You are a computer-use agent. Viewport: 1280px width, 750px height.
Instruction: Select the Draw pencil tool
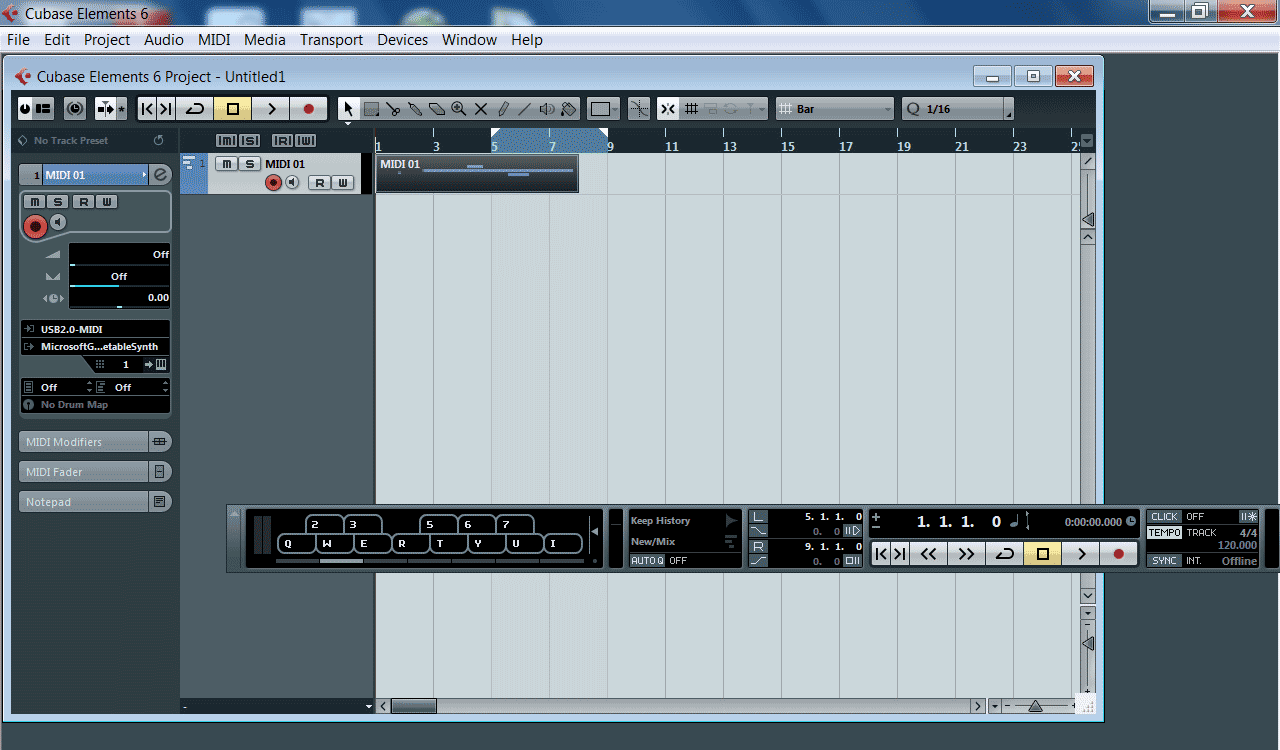[x=503, y=109]
